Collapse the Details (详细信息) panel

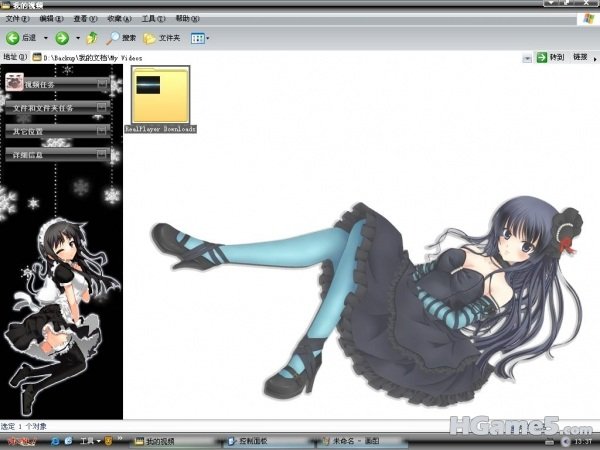101,155
